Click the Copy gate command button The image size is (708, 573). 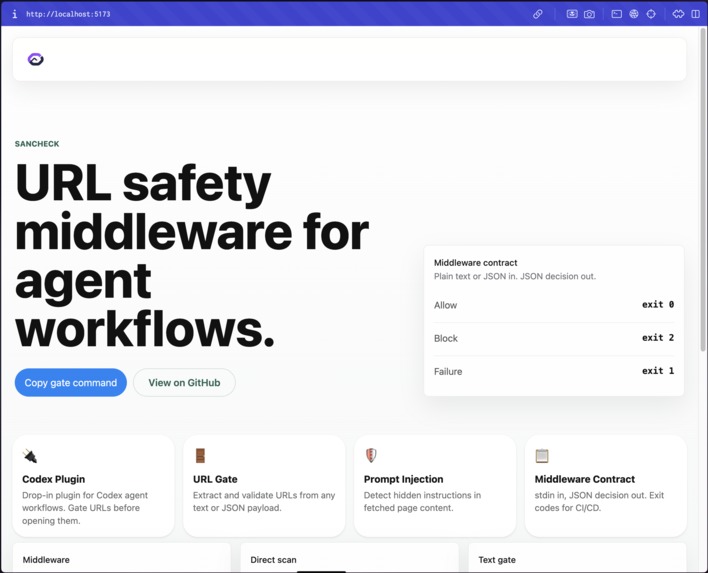(71, 382)
